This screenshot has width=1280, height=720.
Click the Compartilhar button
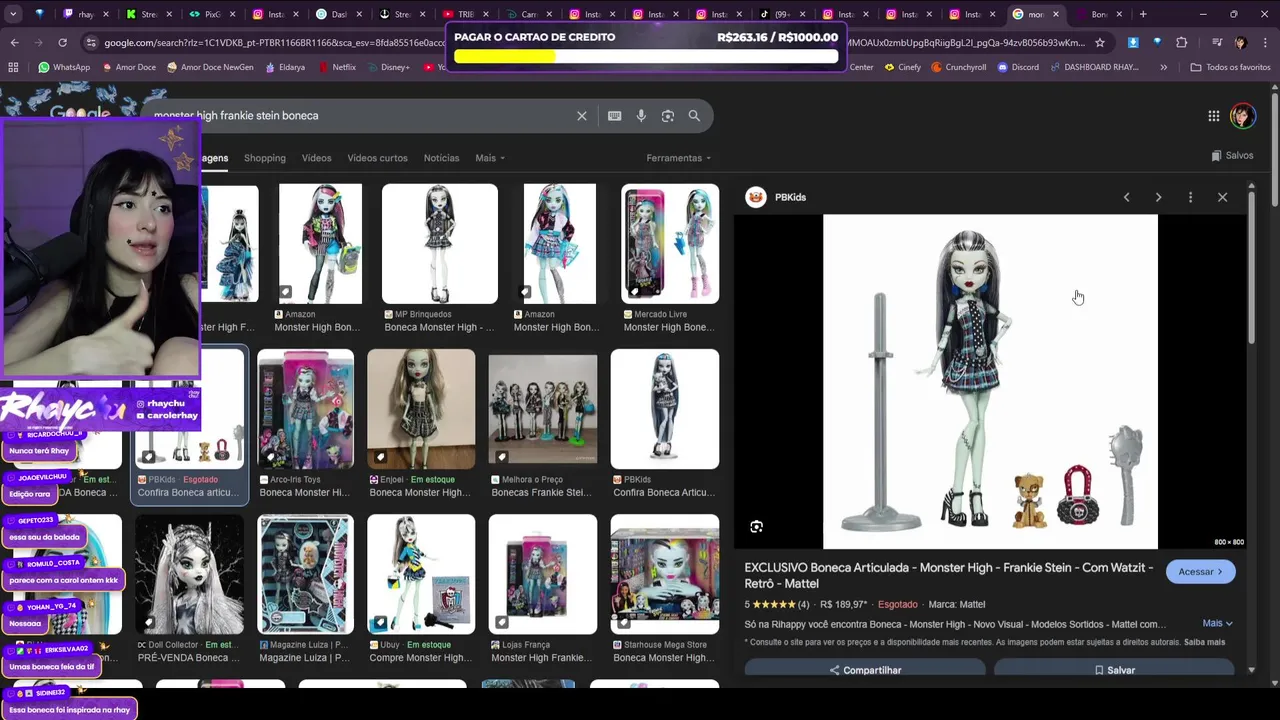[865, 670]
